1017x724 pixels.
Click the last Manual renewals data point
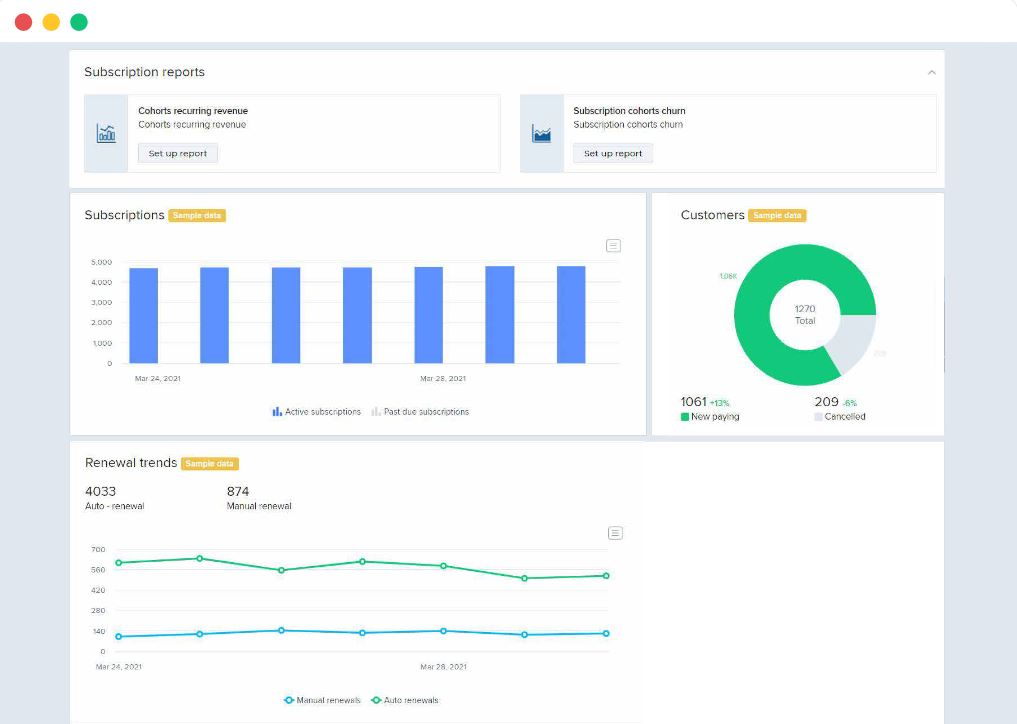click(606, 634)
